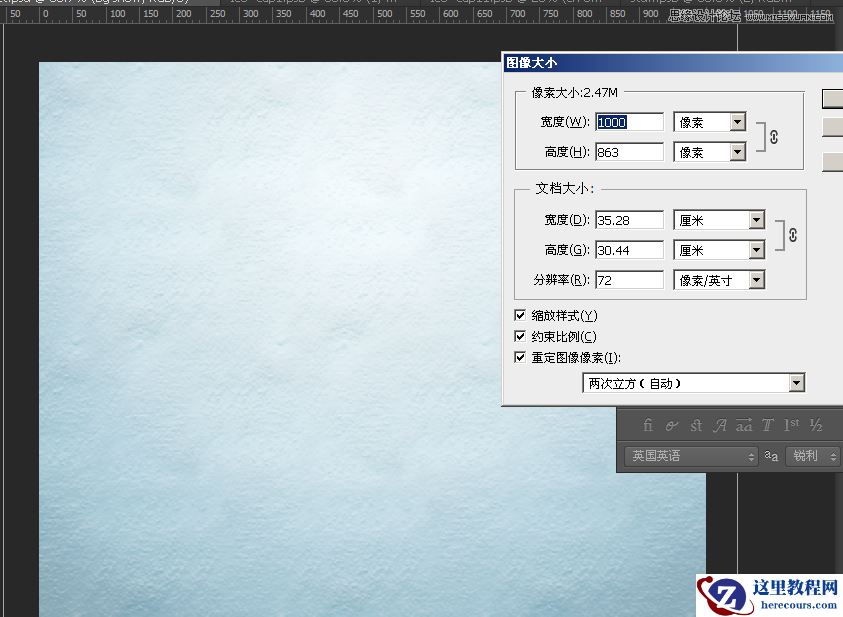Disable the 重定图像像素 checkbox
This screenshot has height=617, width=843.
(x=520, y=357)
